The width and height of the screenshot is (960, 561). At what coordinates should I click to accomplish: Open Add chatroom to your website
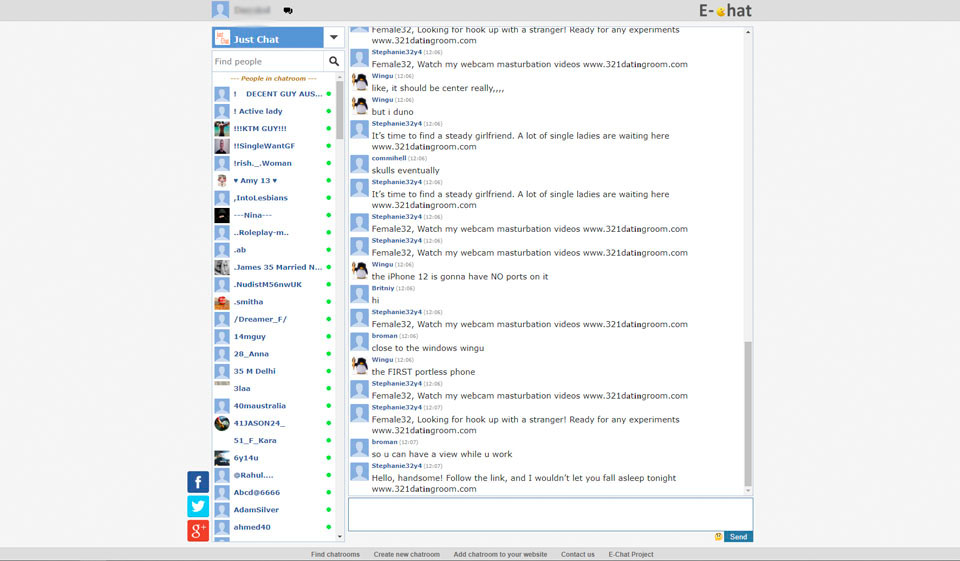coord(500,554)
